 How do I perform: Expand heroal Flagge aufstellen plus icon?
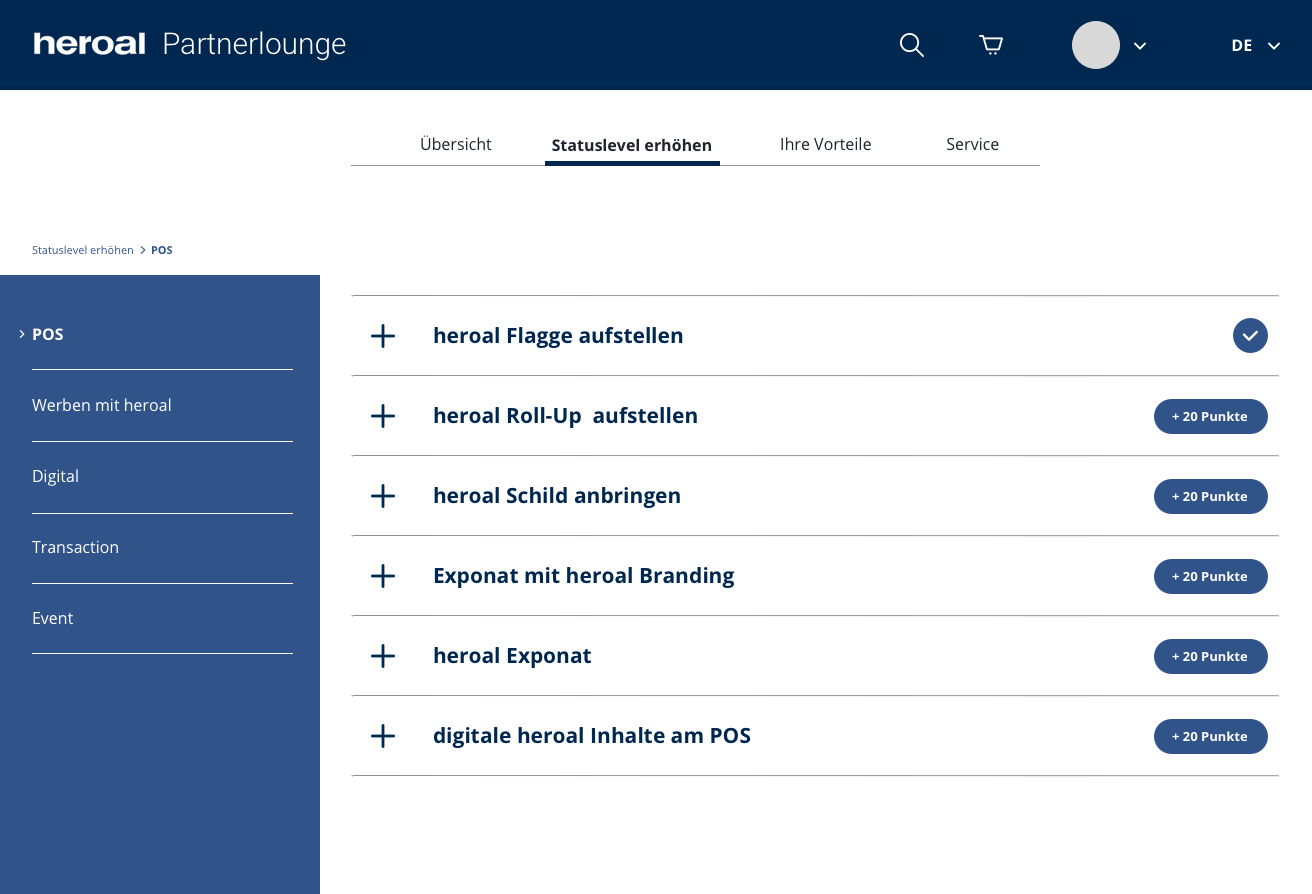tap(383, 336)
